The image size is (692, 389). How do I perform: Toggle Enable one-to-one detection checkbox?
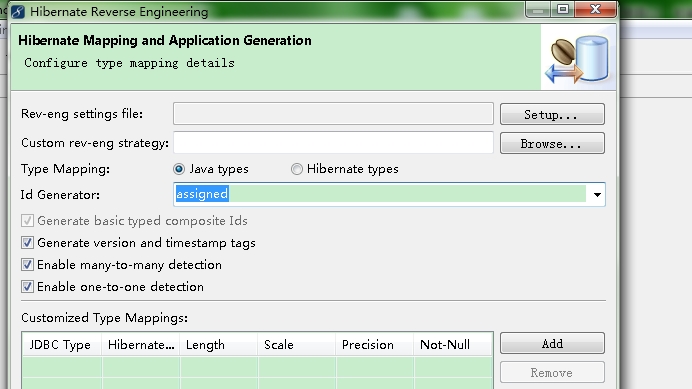[x=27, y=287]
